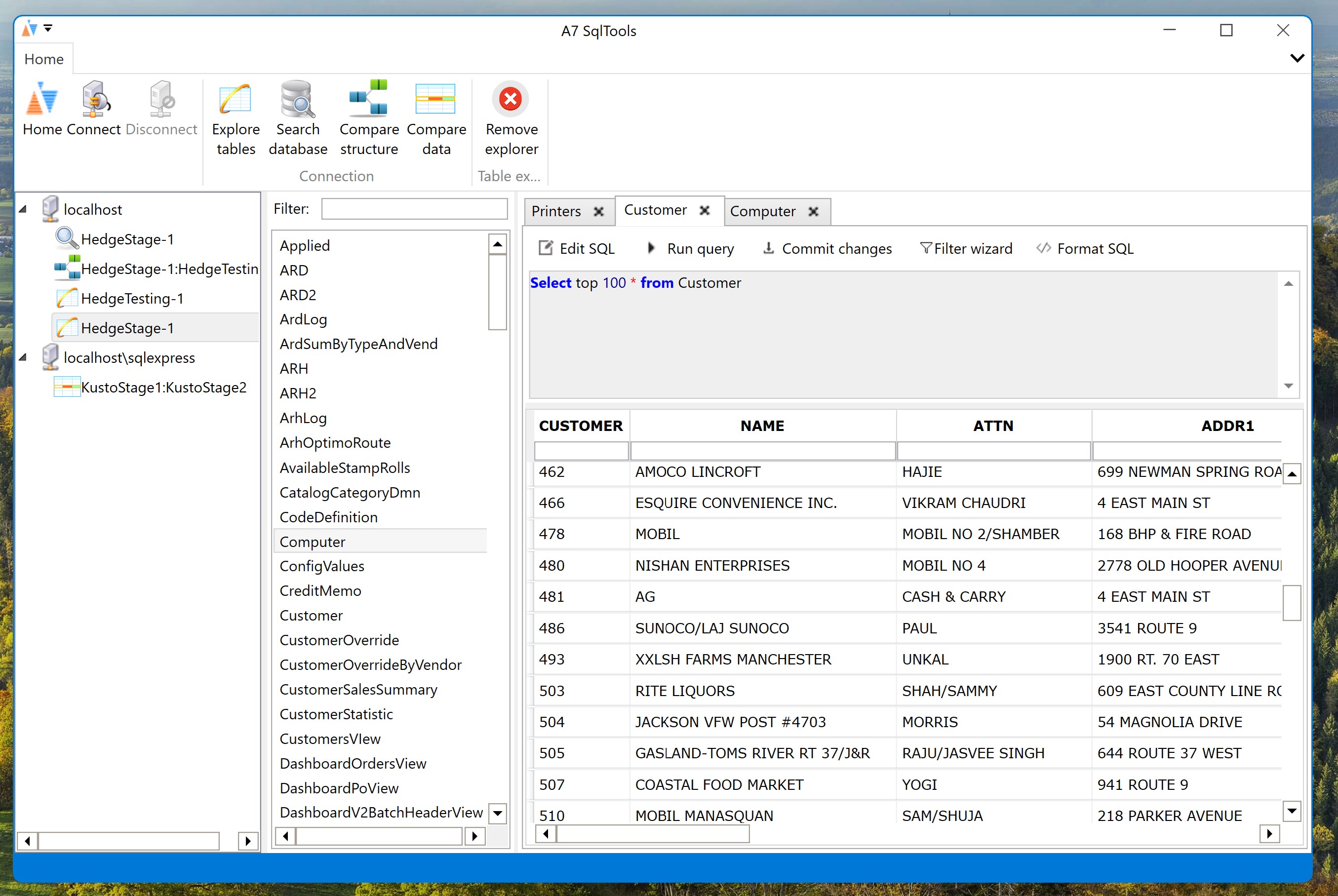Collapse the localhost\sqlexpress node
1338x896 pixels.
point(23,358)
